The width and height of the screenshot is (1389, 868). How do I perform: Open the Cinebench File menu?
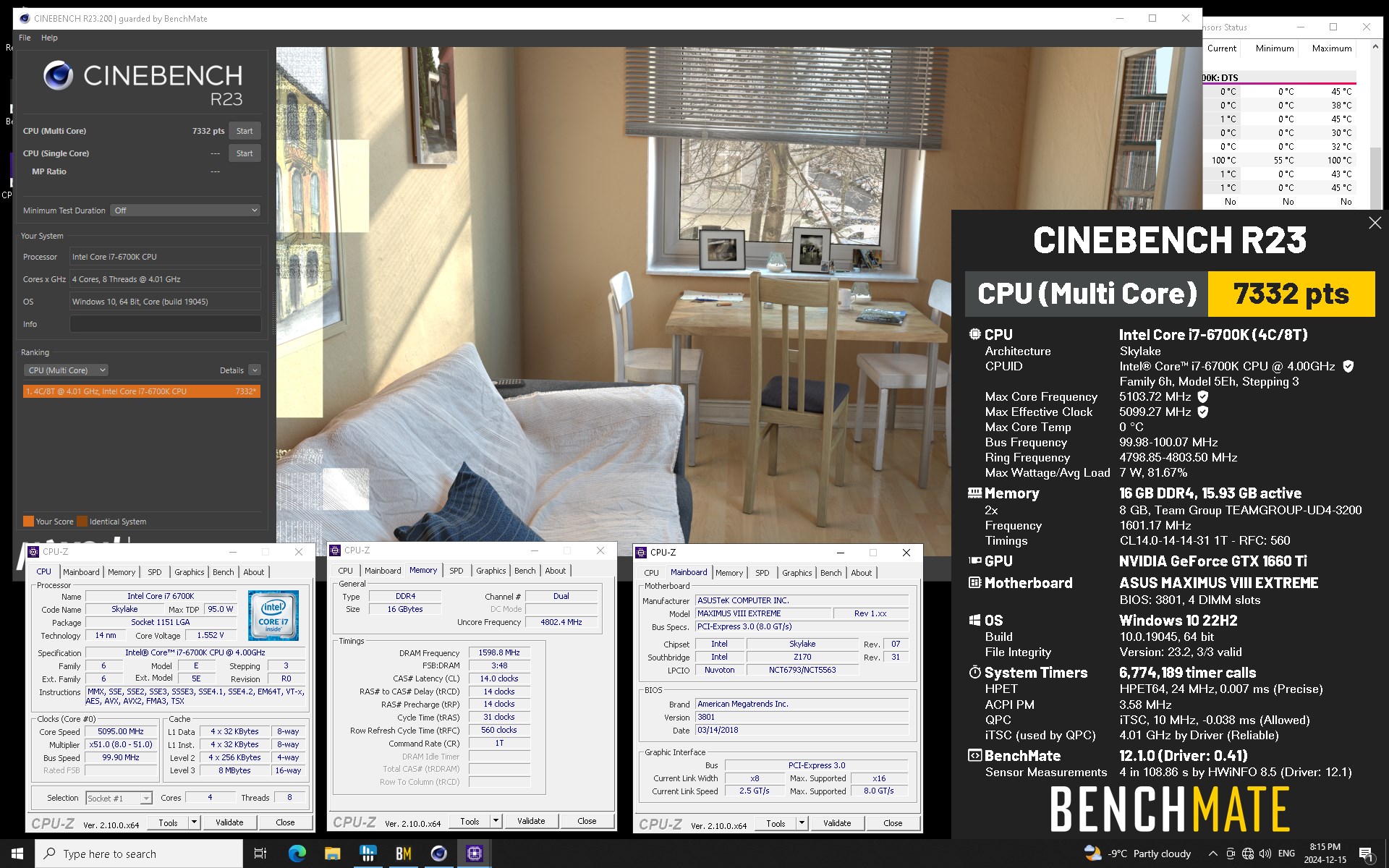coord(25,38)
